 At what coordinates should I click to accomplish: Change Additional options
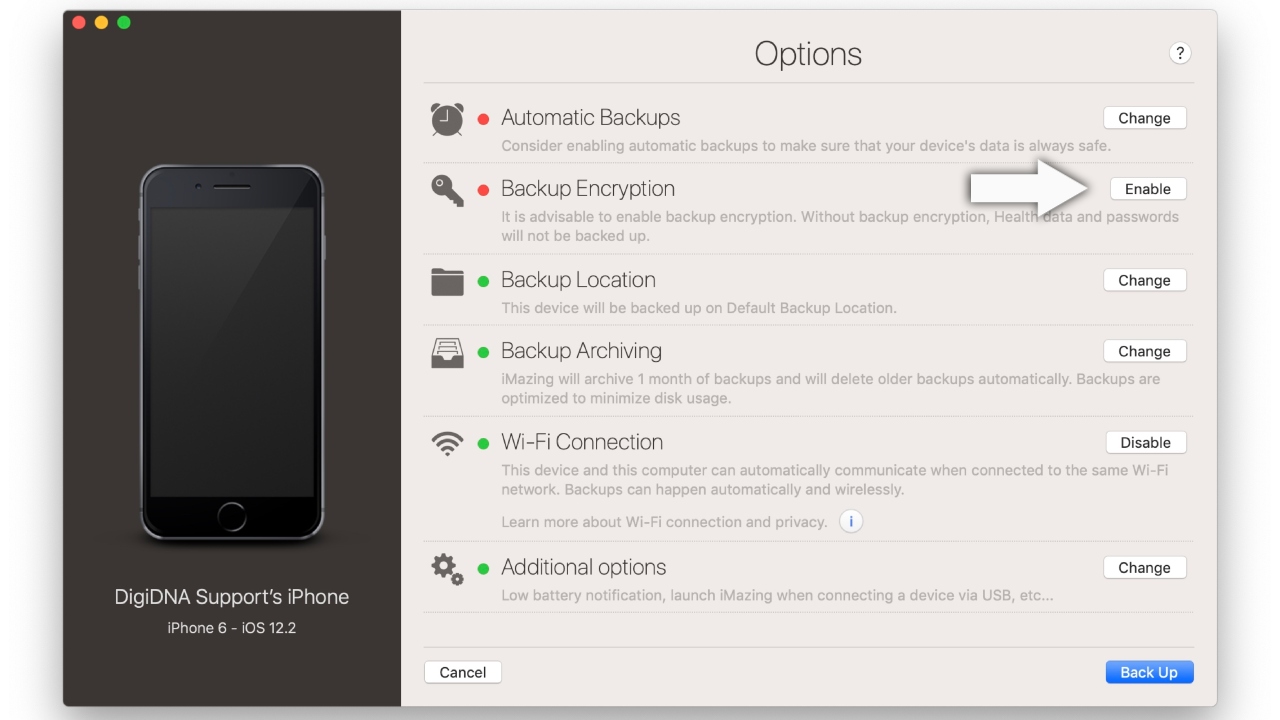click(x=1145, y=567)
